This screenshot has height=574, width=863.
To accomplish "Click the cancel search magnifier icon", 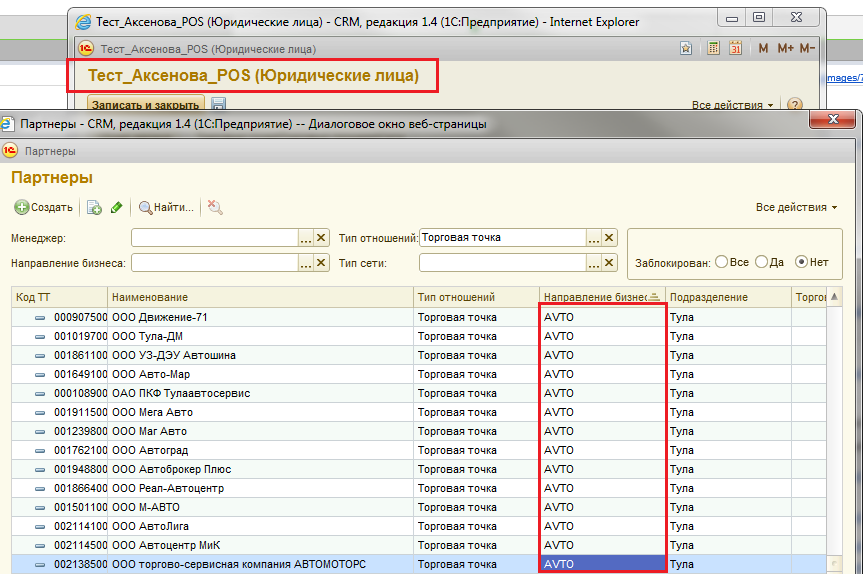I will 215,207.
